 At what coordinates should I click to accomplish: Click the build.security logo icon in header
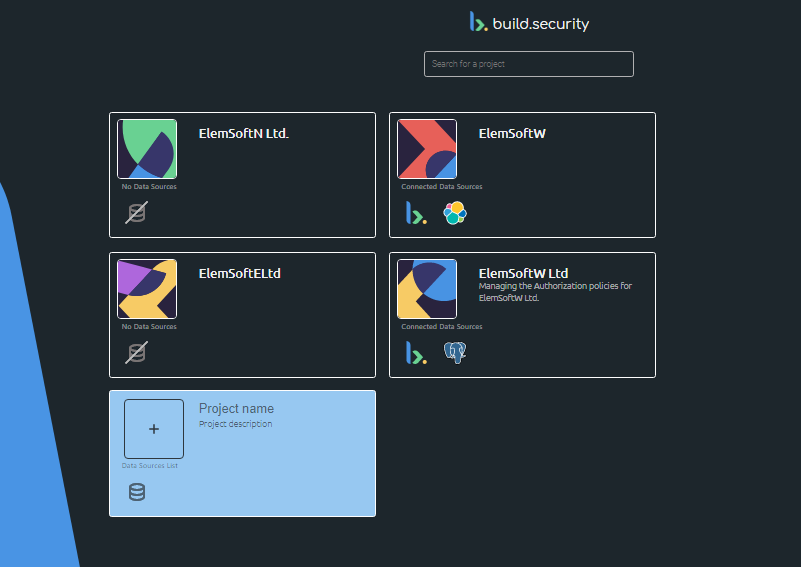pos(479,22)
